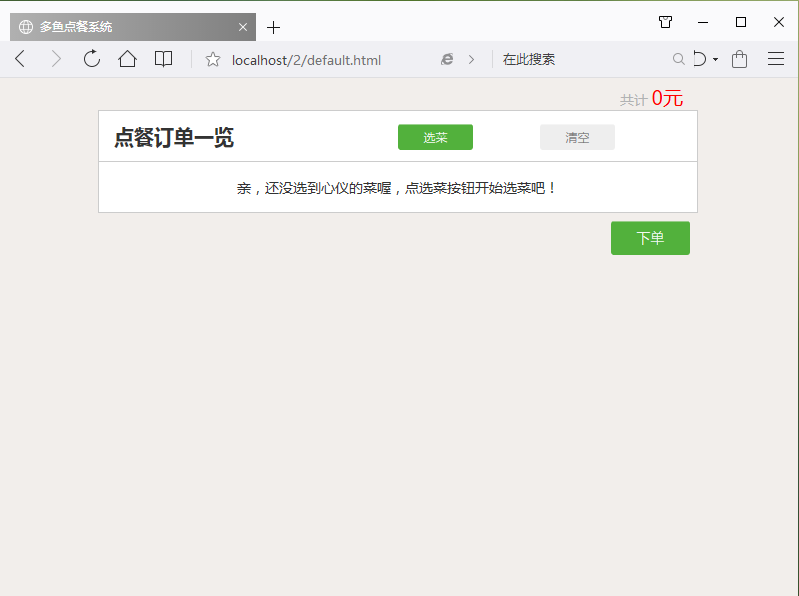Click the globe icon on the tab
Viewport: 799px width, 596px height.
tap(25, 27)
